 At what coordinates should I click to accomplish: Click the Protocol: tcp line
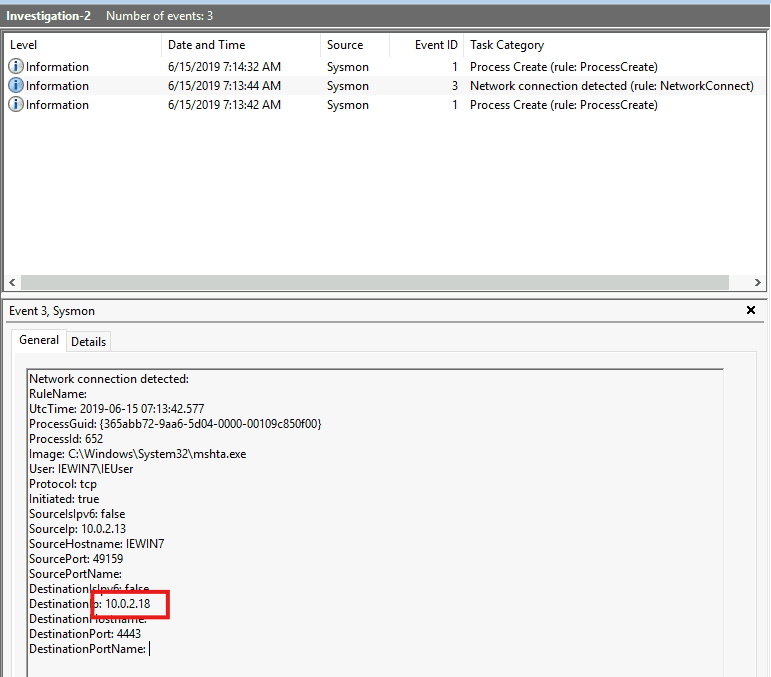[63, 484]
